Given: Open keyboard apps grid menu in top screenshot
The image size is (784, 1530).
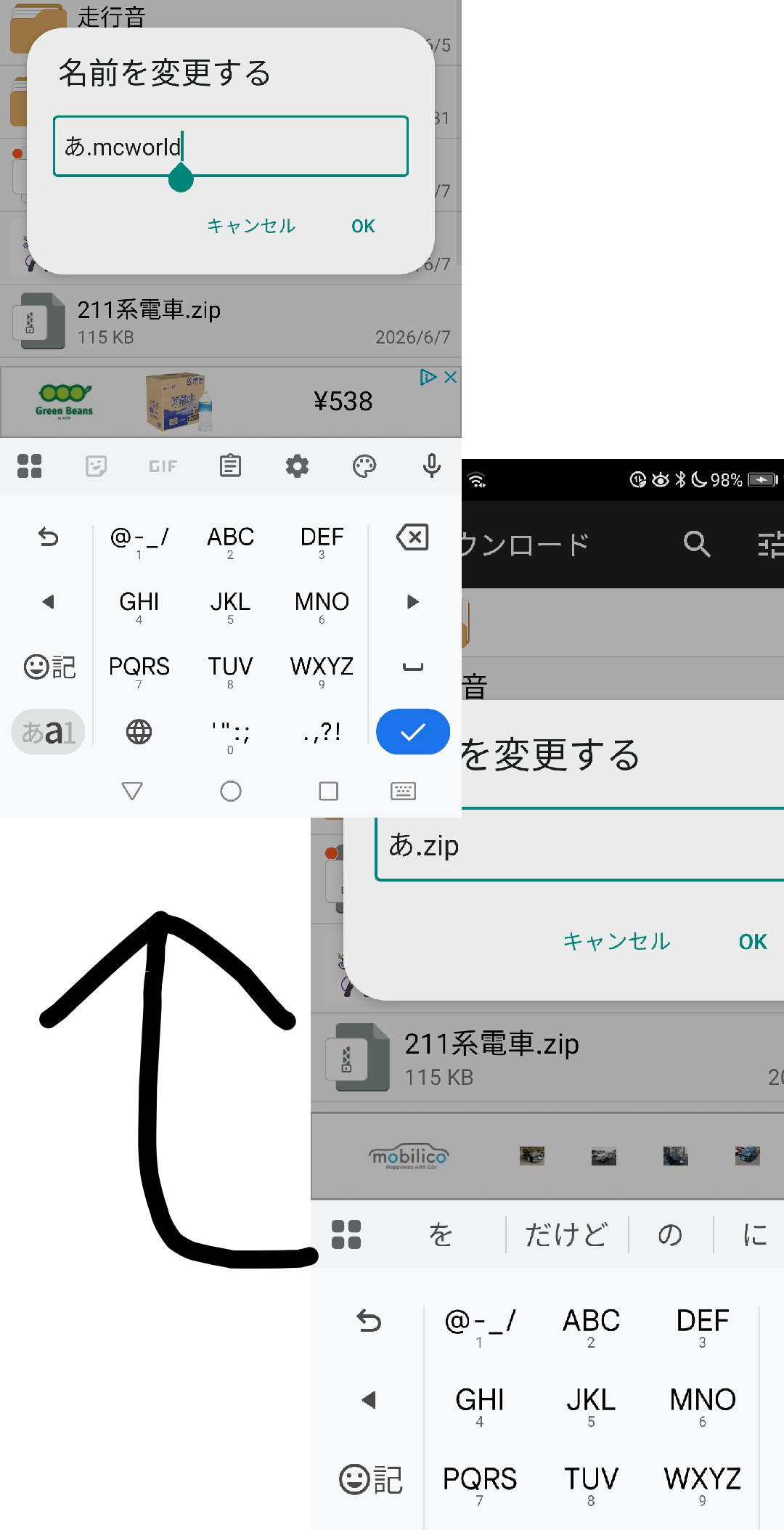Looking at the screenshot, I should pos(30,466).
